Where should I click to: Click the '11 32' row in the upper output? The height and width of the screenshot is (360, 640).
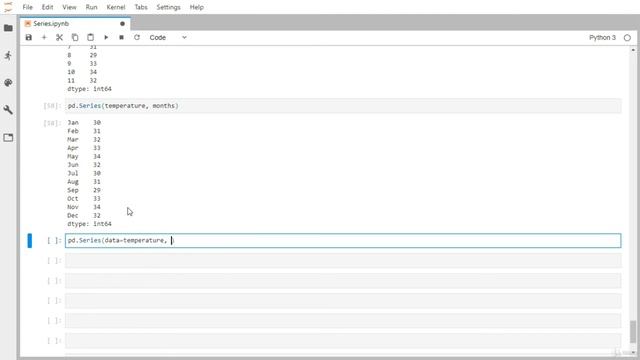pyautogui.click(x=82, y=80)
